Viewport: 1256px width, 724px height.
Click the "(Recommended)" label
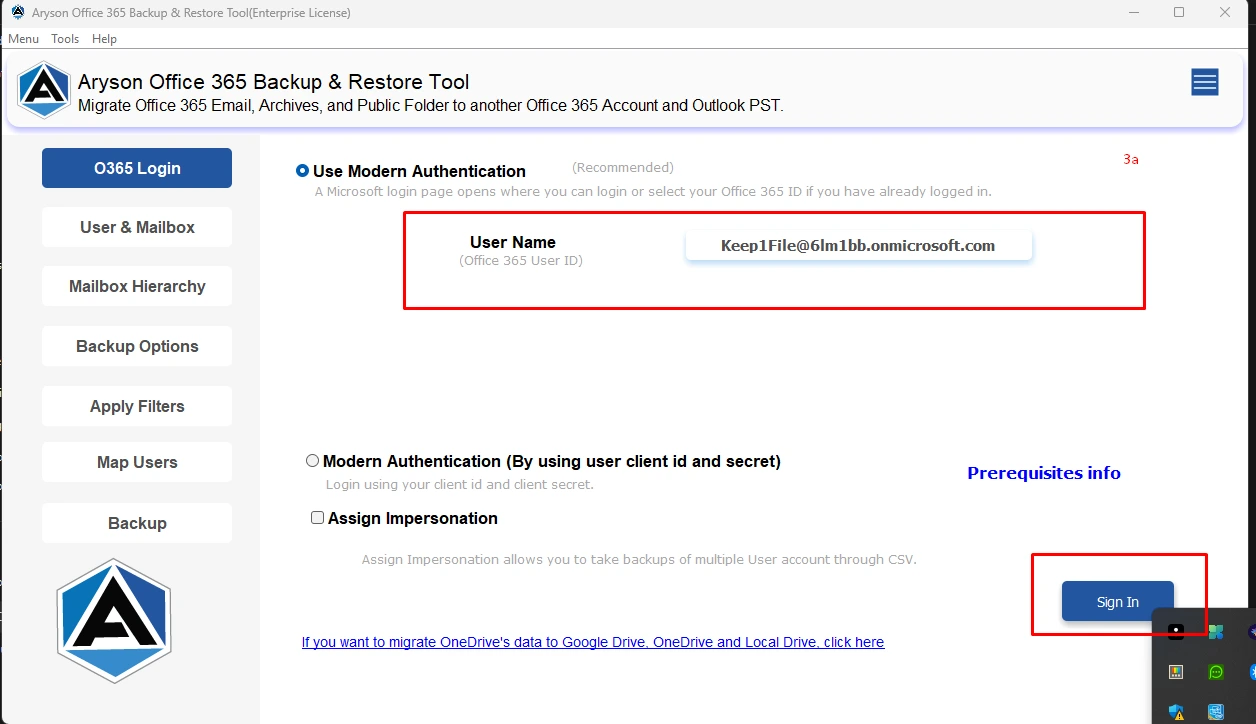(623, 167)
